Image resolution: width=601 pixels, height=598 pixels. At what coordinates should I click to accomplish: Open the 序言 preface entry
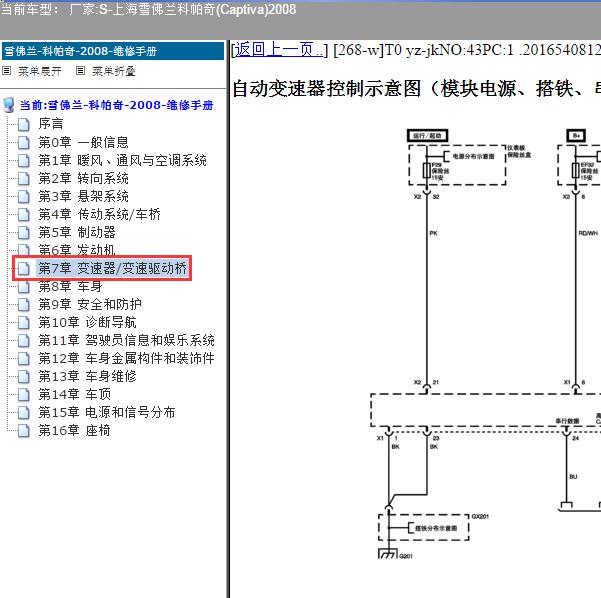[51, 123]
